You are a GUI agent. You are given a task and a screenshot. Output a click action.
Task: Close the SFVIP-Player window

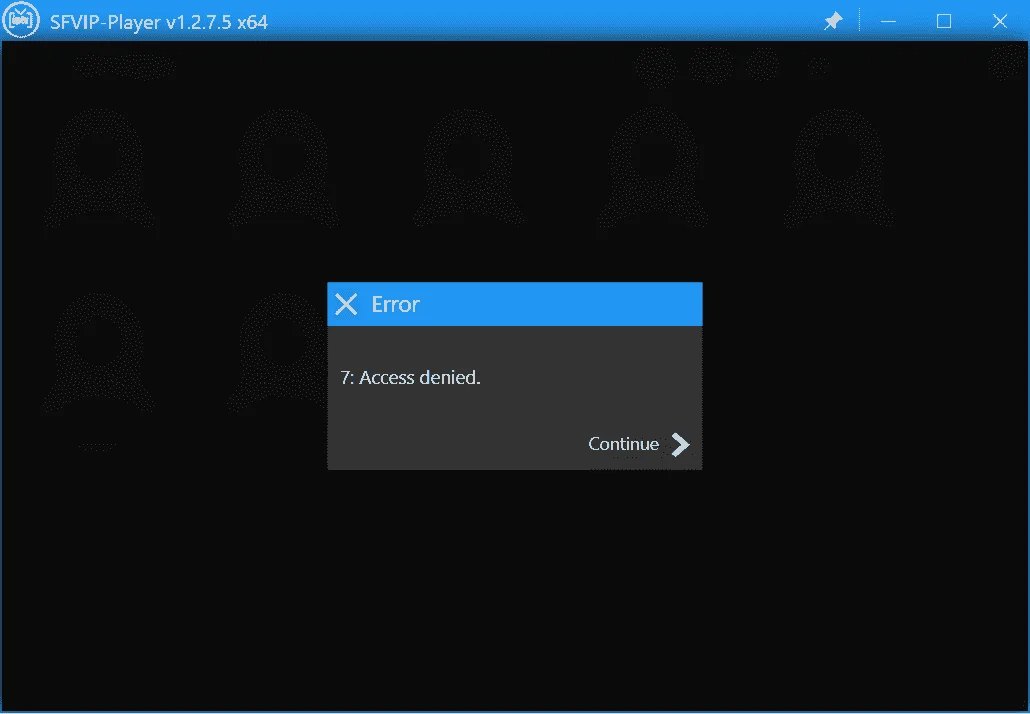tap(1000, 22)
